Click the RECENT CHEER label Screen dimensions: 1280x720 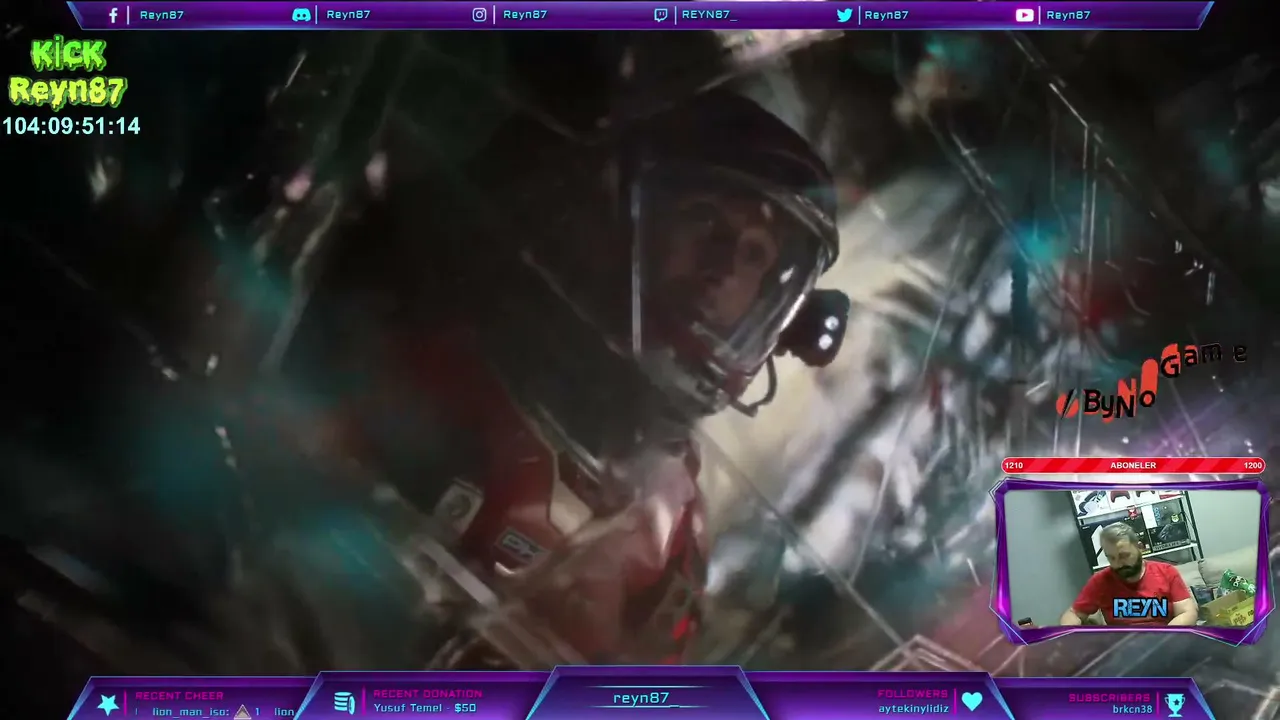[x=180, y=696]
